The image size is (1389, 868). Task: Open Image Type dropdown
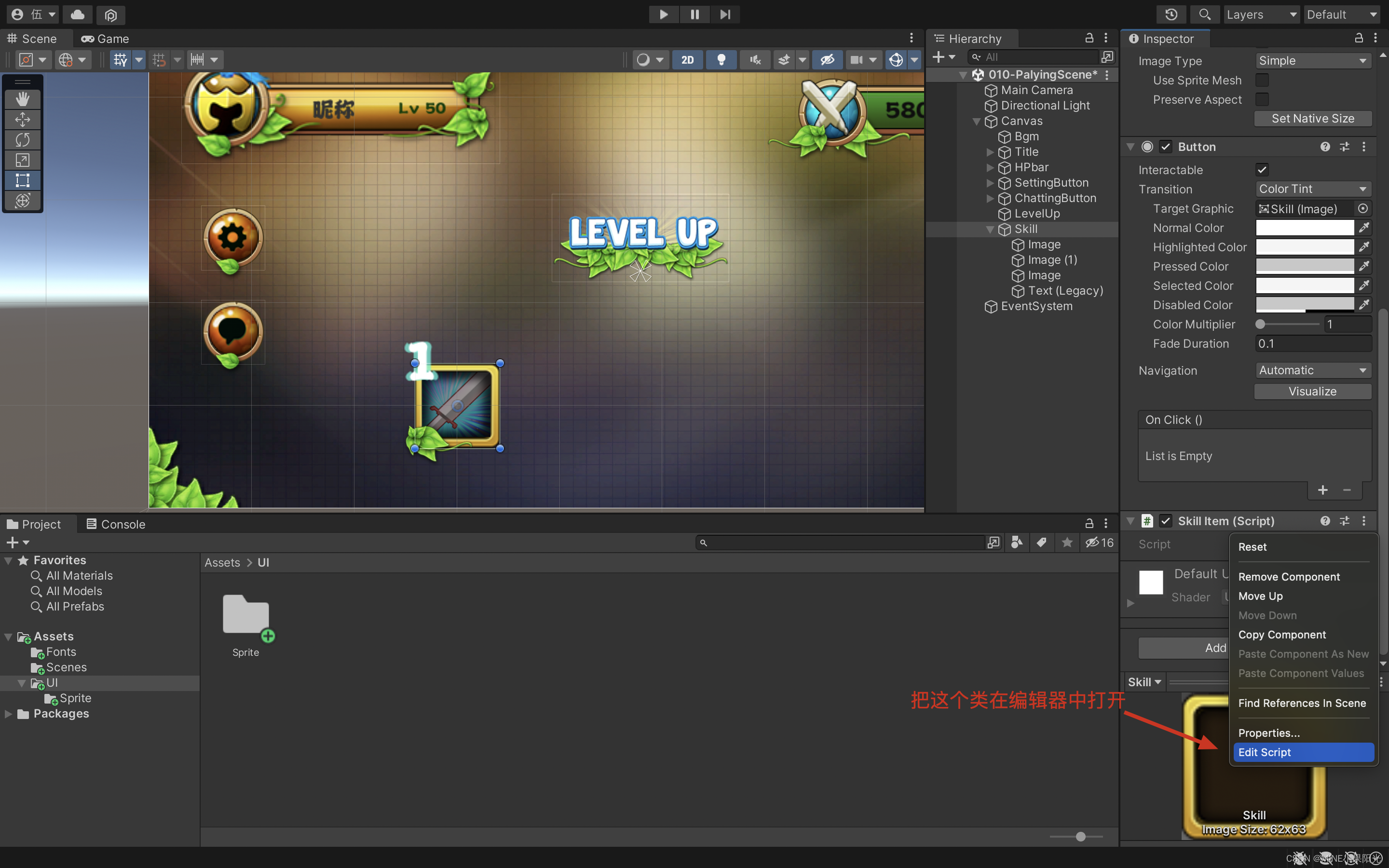1313,61
